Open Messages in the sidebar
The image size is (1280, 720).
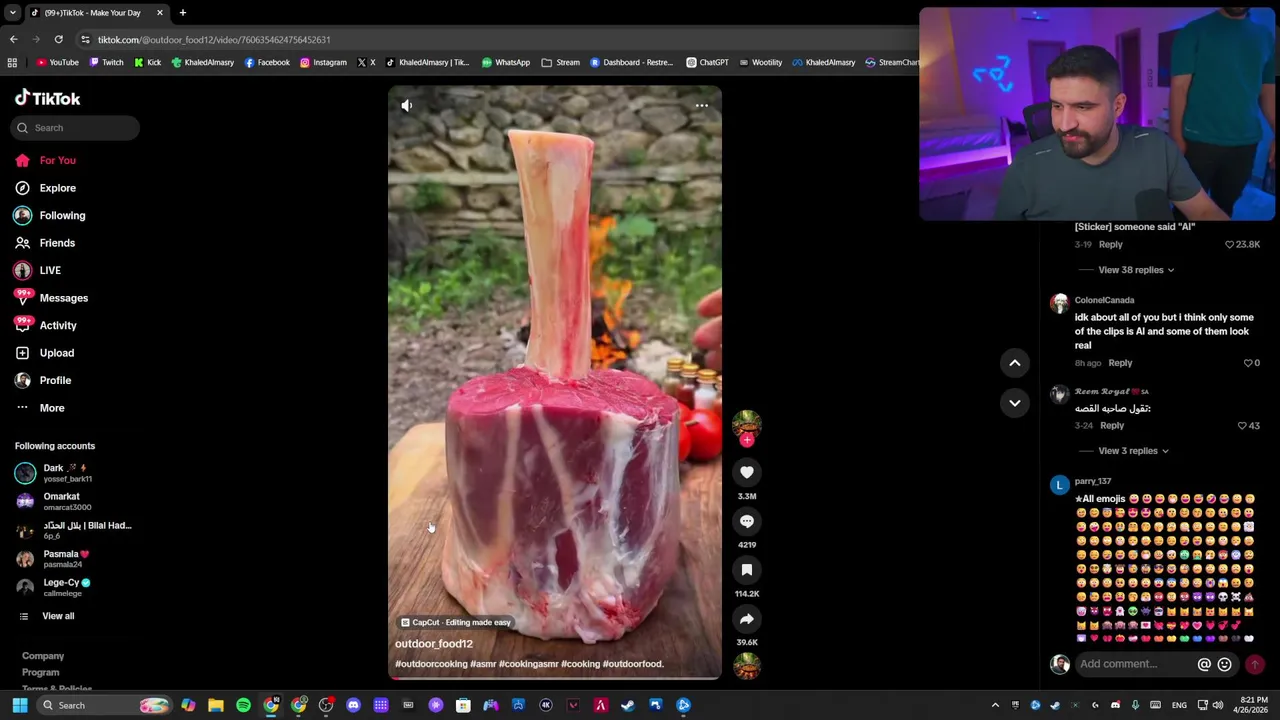coord(52,298)
